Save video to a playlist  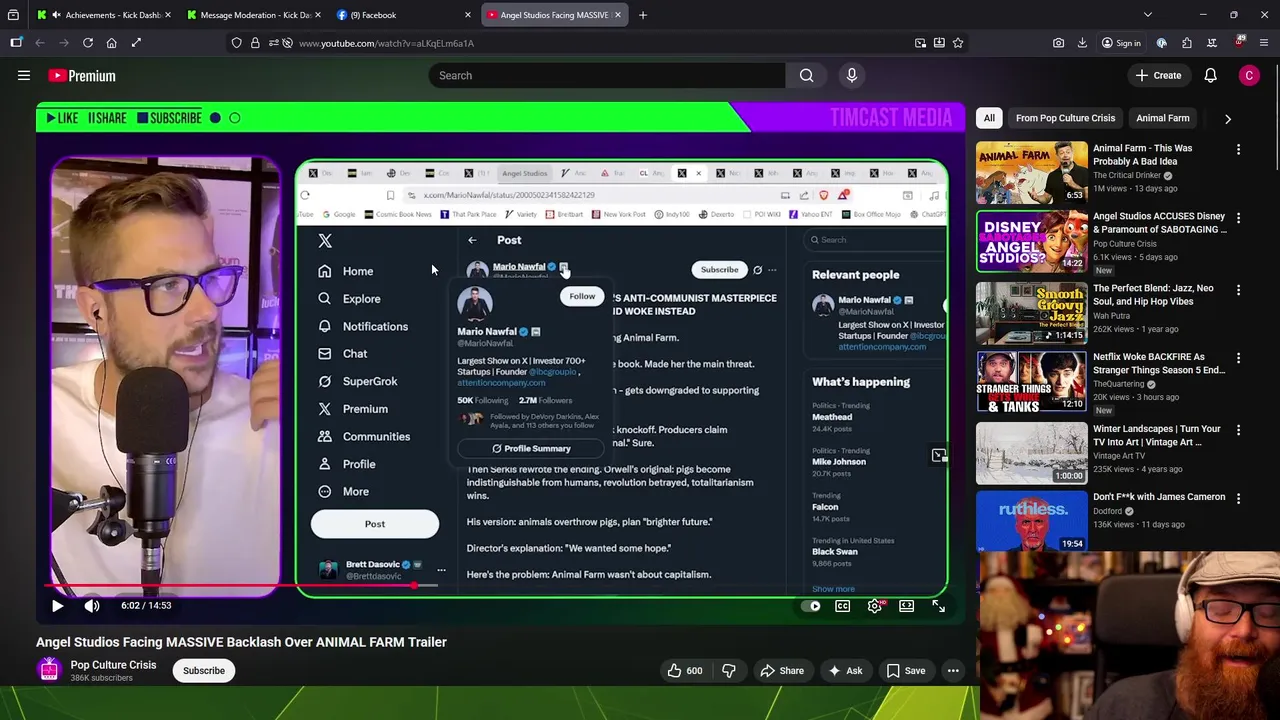[905, 671]
